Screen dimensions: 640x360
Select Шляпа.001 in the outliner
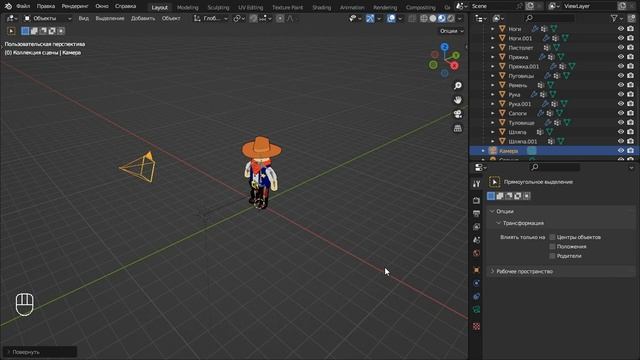tap(523, 142)
